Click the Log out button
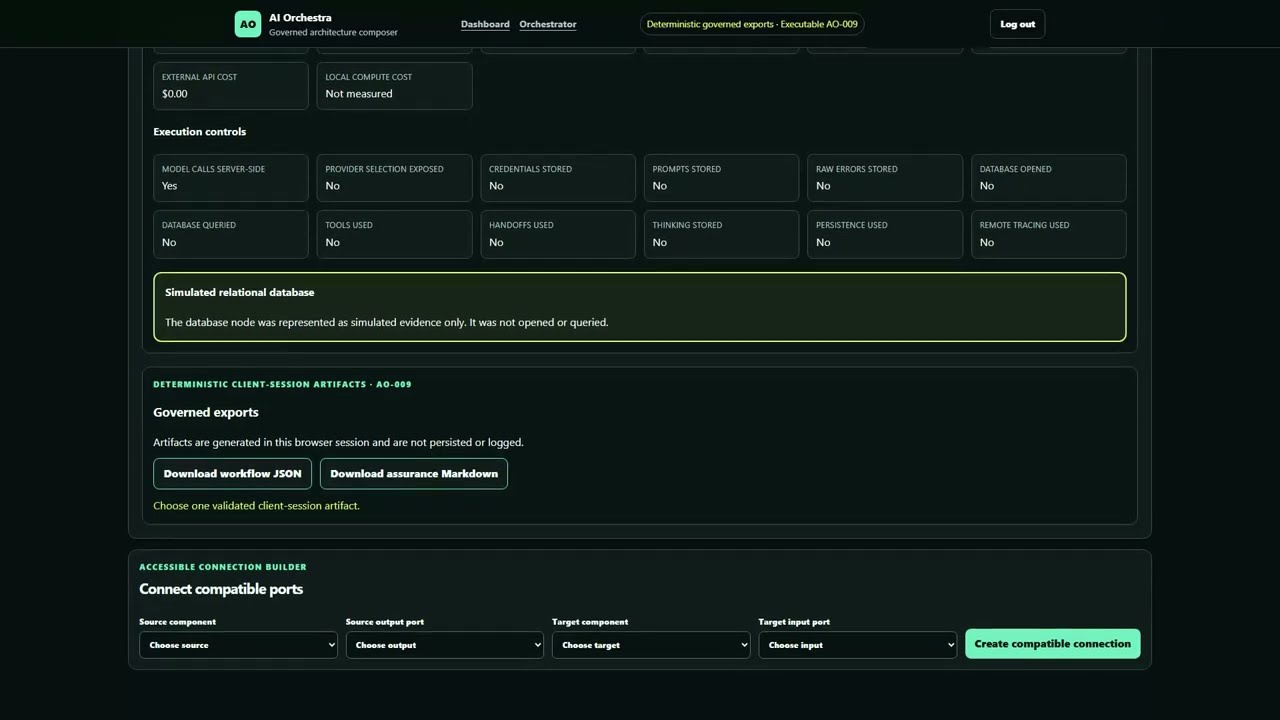1280x720 pixels. (1017, 24)
